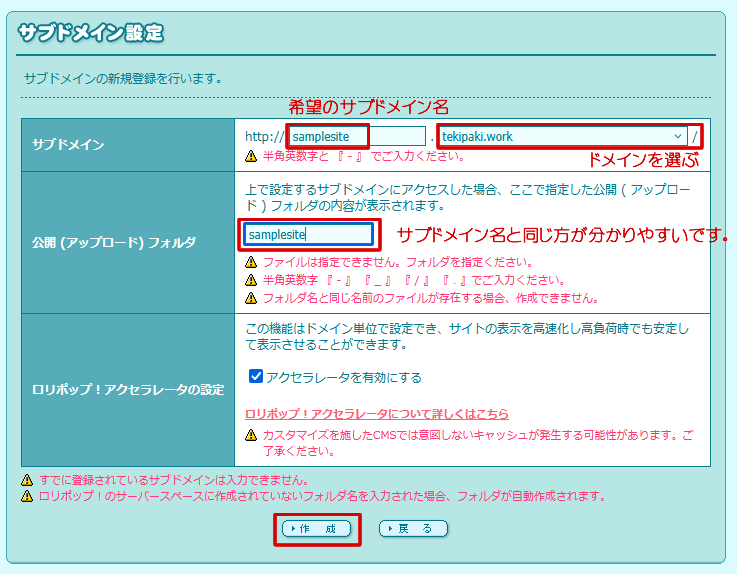Open 'ロリポップ！アクセラレータについて詳しくはこちら' link
Screen dimensions: 737x574
pos(376,413)
